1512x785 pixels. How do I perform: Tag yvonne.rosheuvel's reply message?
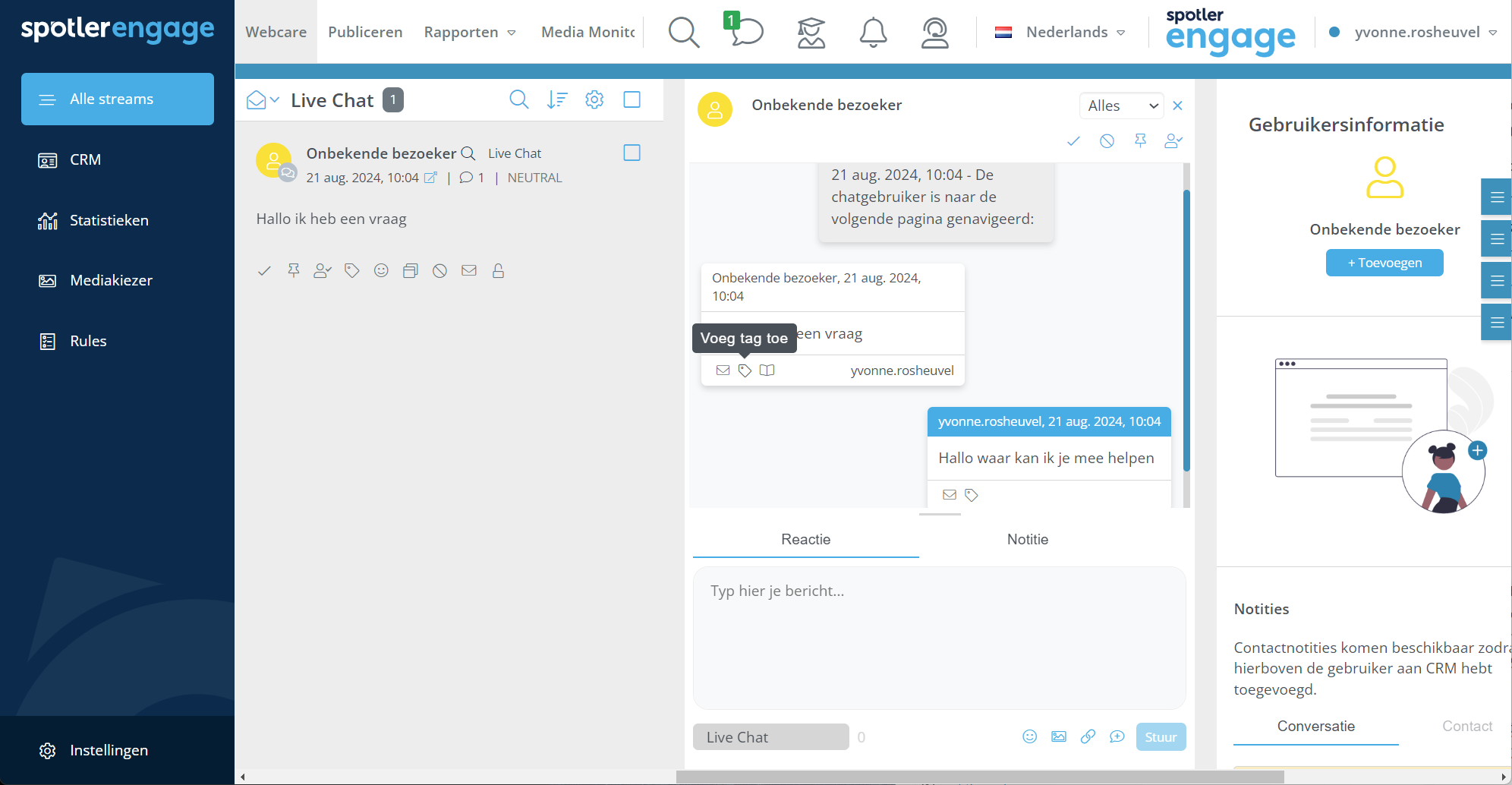972,495
